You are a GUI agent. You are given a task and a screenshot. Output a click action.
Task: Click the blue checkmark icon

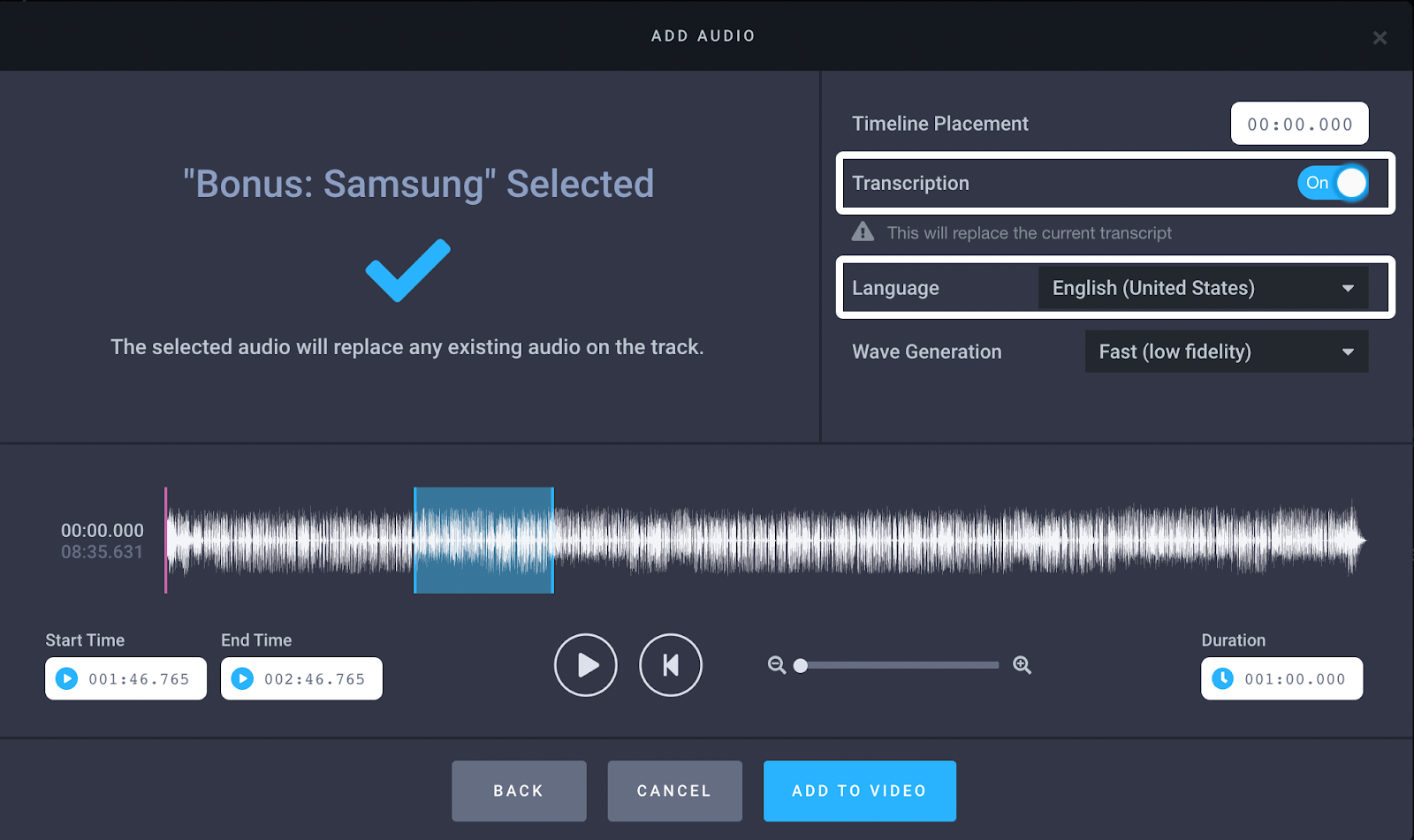coord(408,270)
